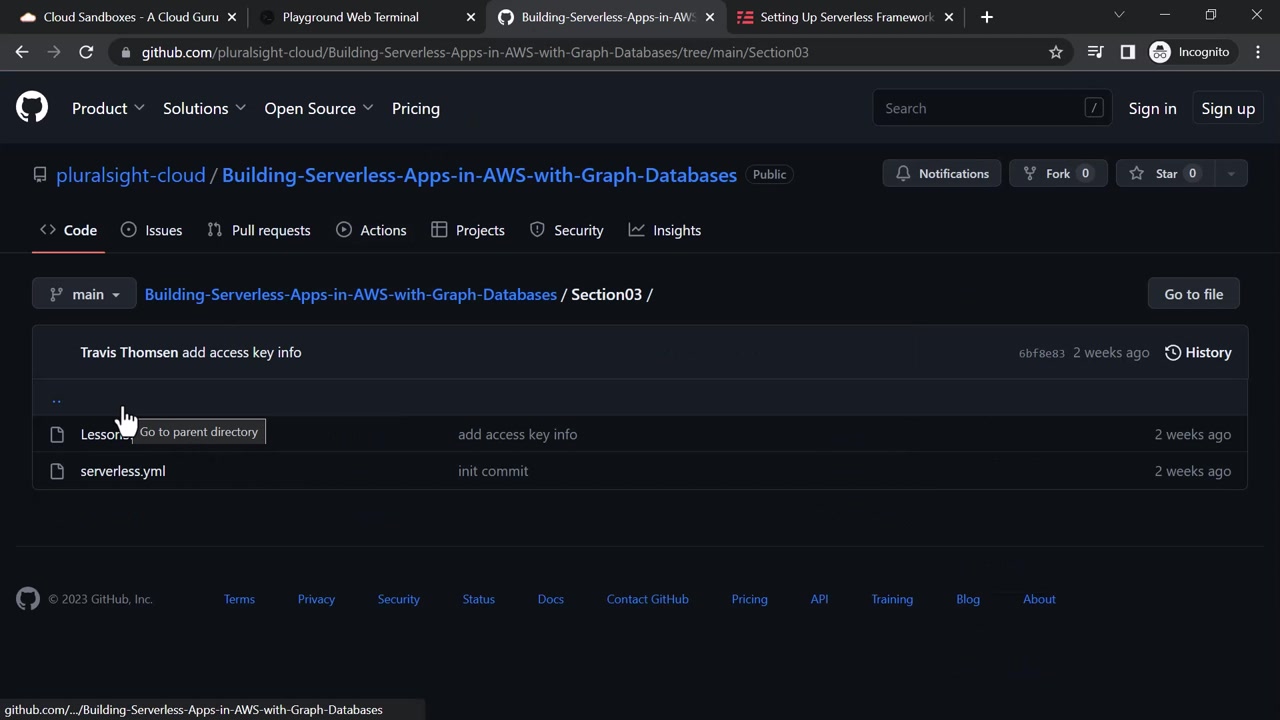Open the pluralsight-cloud owner link
The image size is (1280, 720).
[x=130, y=175]
